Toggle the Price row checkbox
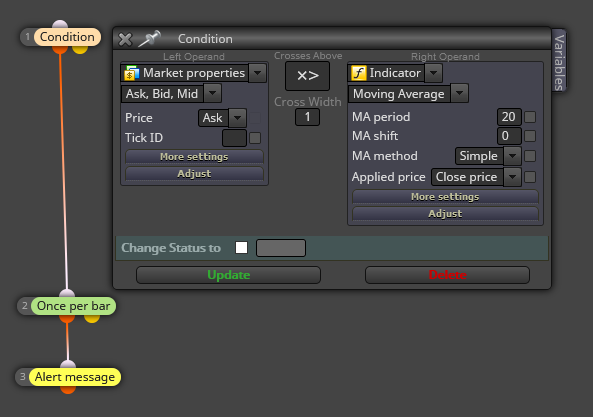Viewport: 593px width, 417px height. coord(255,118)
